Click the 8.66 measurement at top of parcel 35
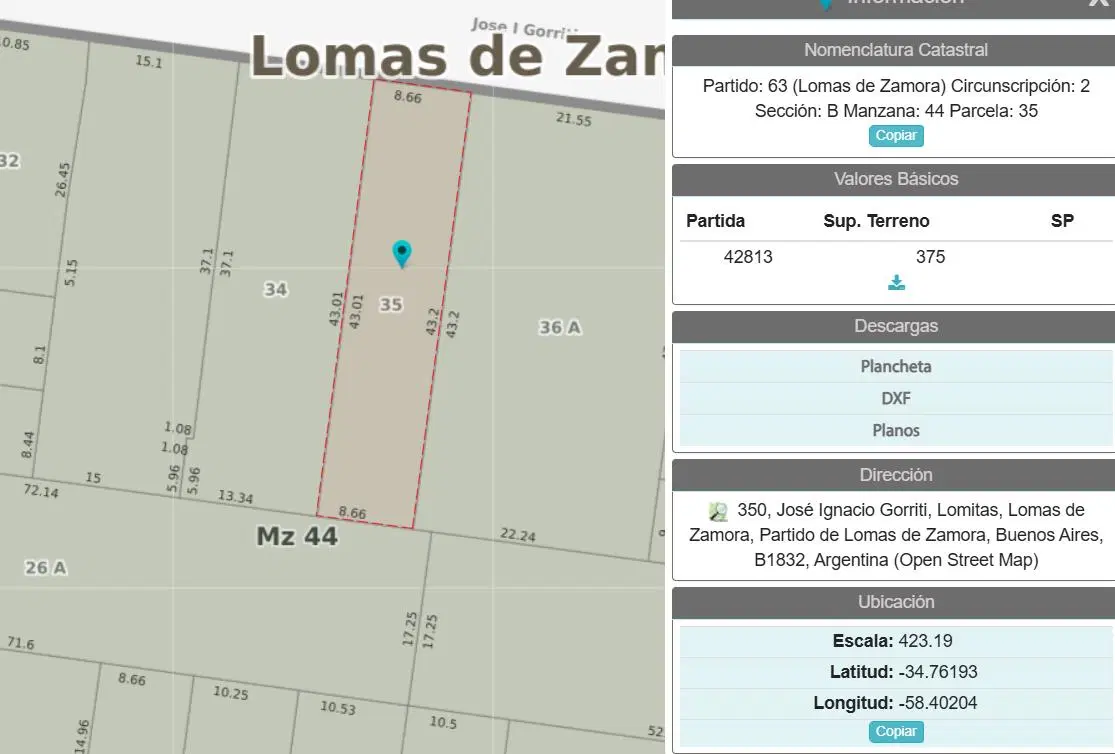 tap(408, 97)
